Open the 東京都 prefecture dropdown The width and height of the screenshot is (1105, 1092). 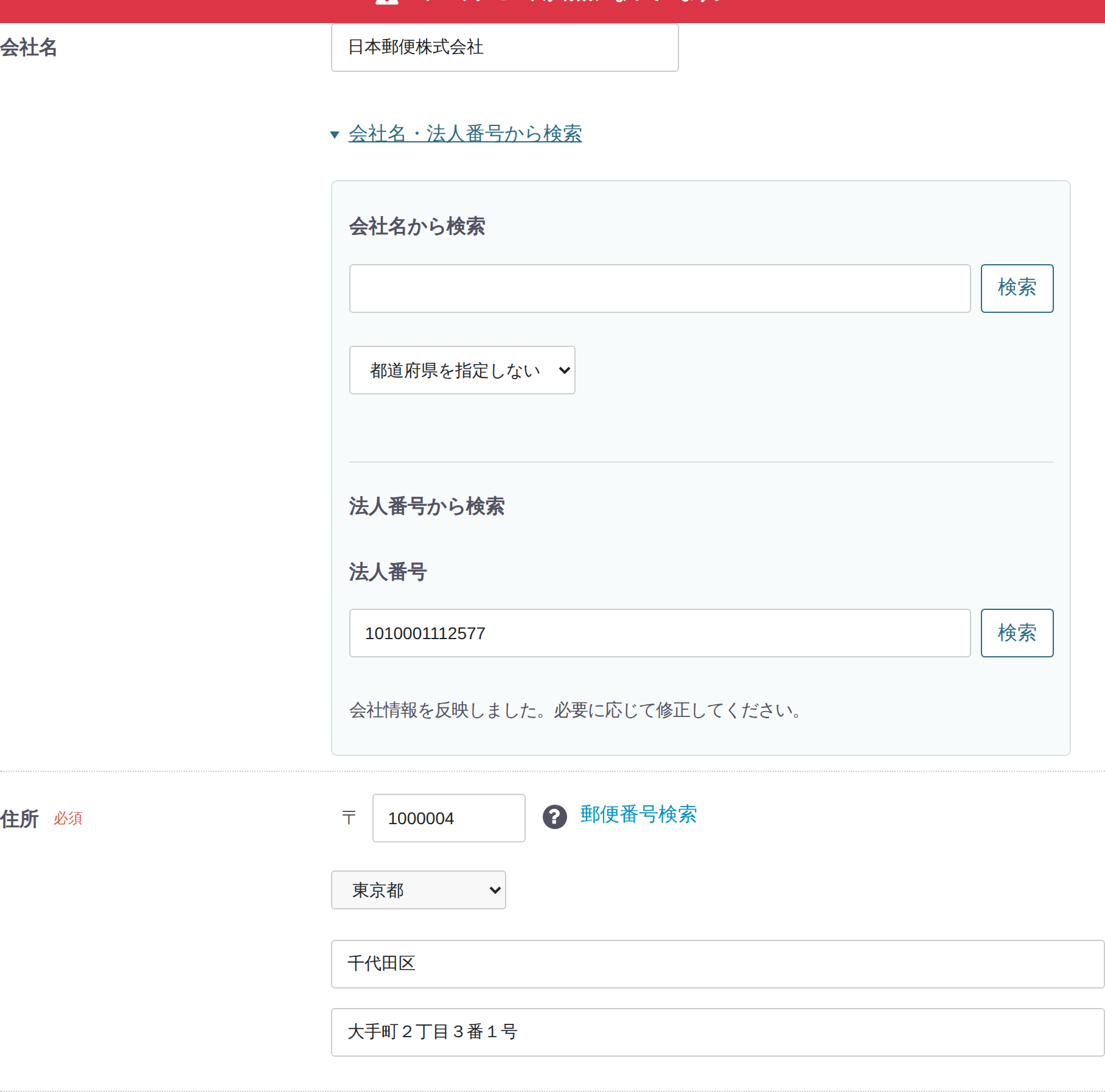pyautogui.click(x=419, y=890)
